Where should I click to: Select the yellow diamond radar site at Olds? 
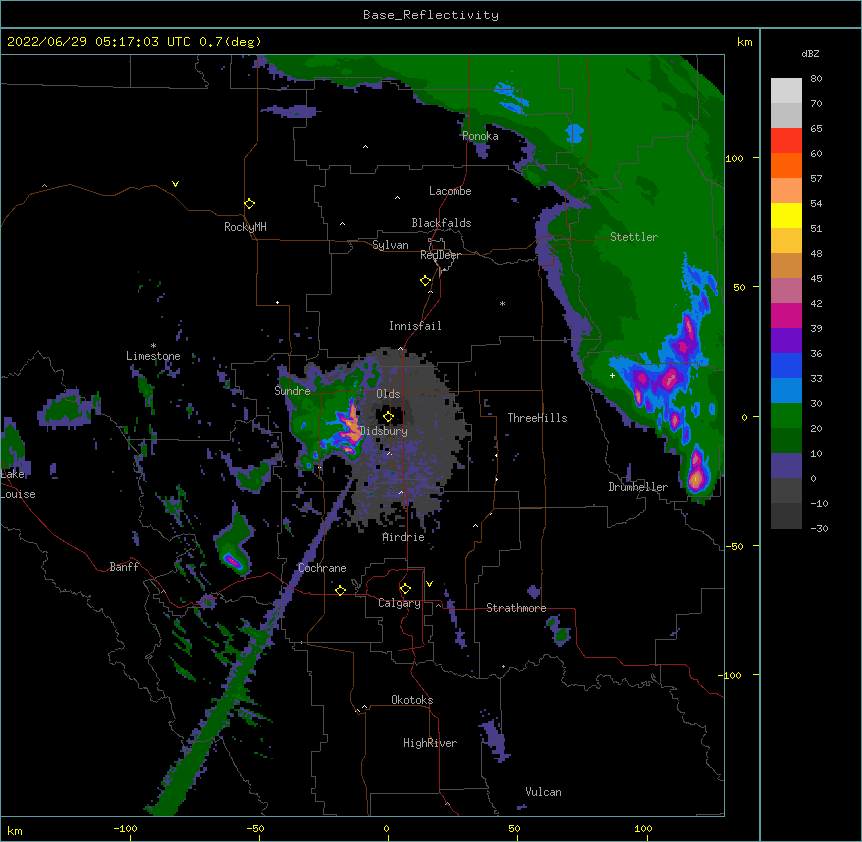388,416
